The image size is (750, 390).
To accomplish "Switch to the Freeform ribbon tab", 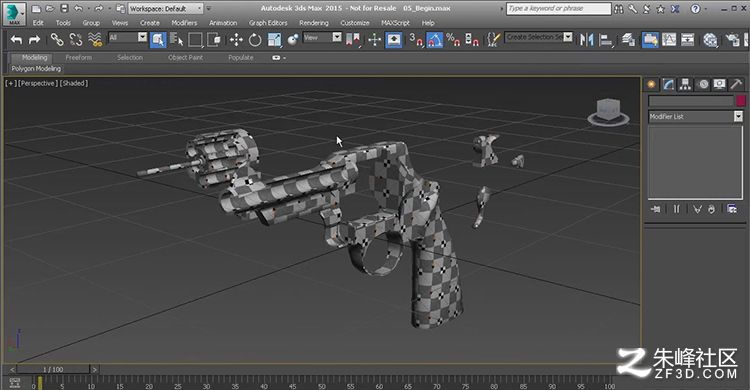I will point(78,58).
